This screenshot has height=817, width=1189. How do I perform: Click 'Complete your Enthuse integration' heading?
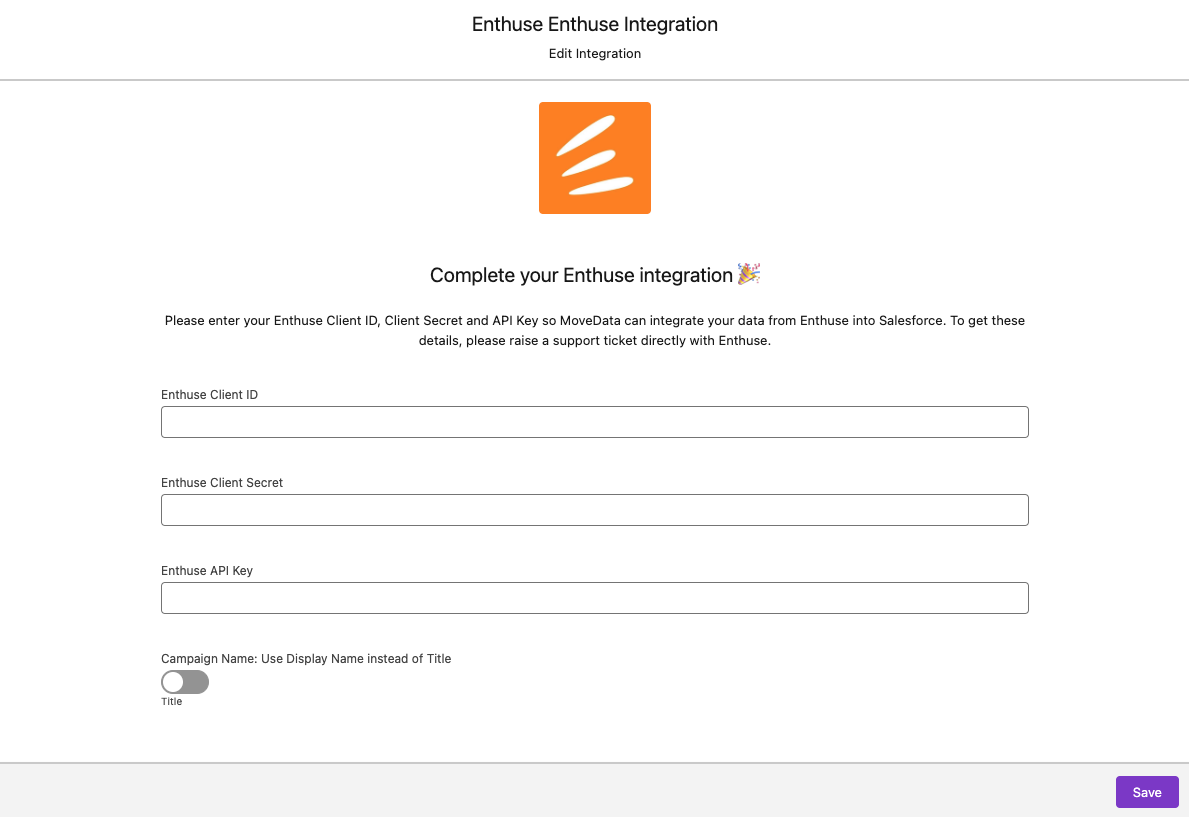pos(581,275)
